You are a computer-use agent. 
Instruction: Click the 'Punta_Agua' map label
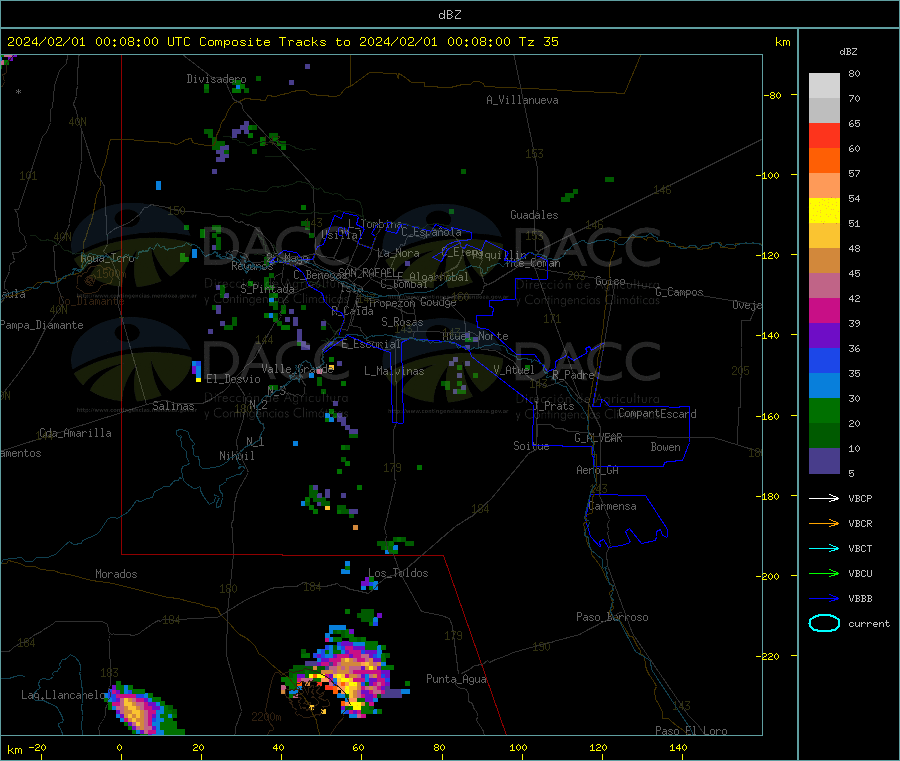pos(456,680)
